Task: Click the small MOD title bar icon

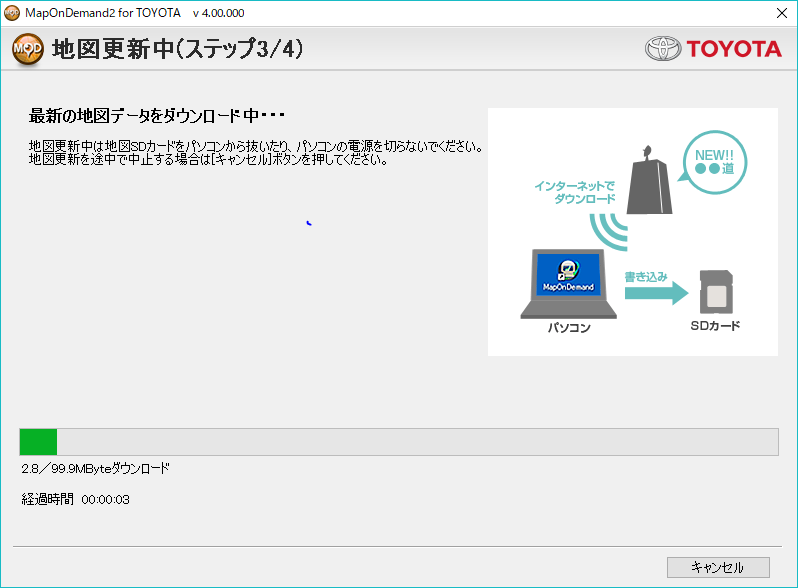Action: [11, 13]
